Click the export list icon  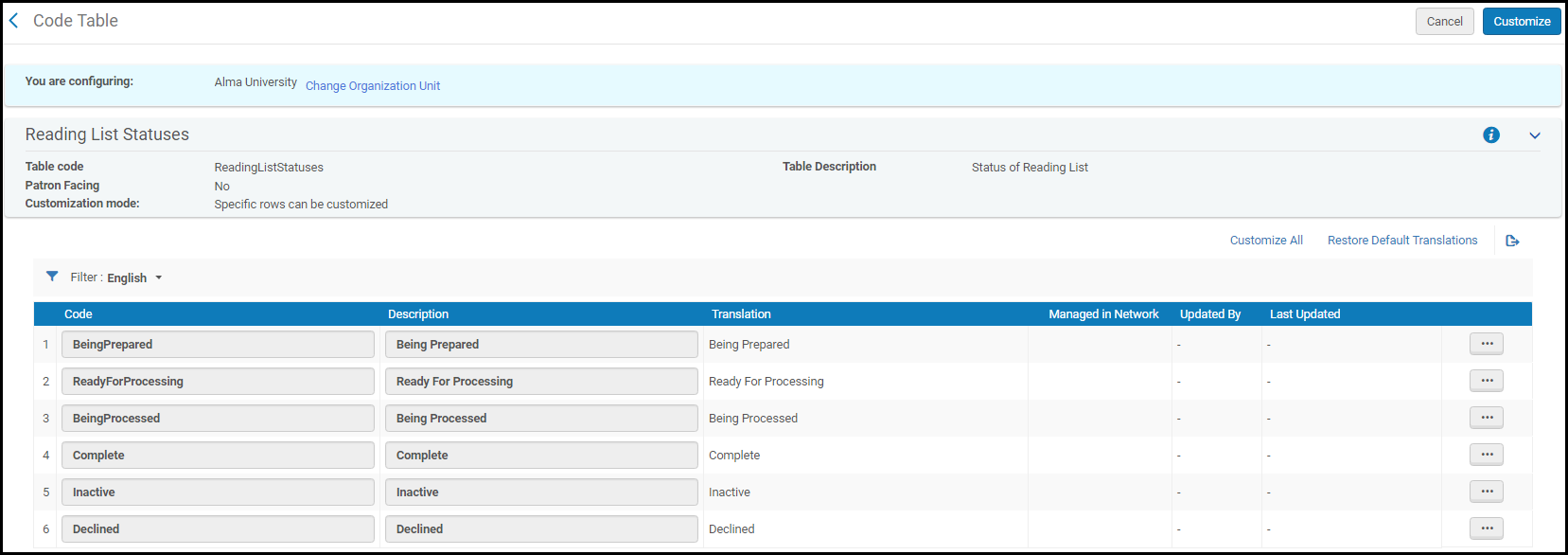click(1512, 241)
